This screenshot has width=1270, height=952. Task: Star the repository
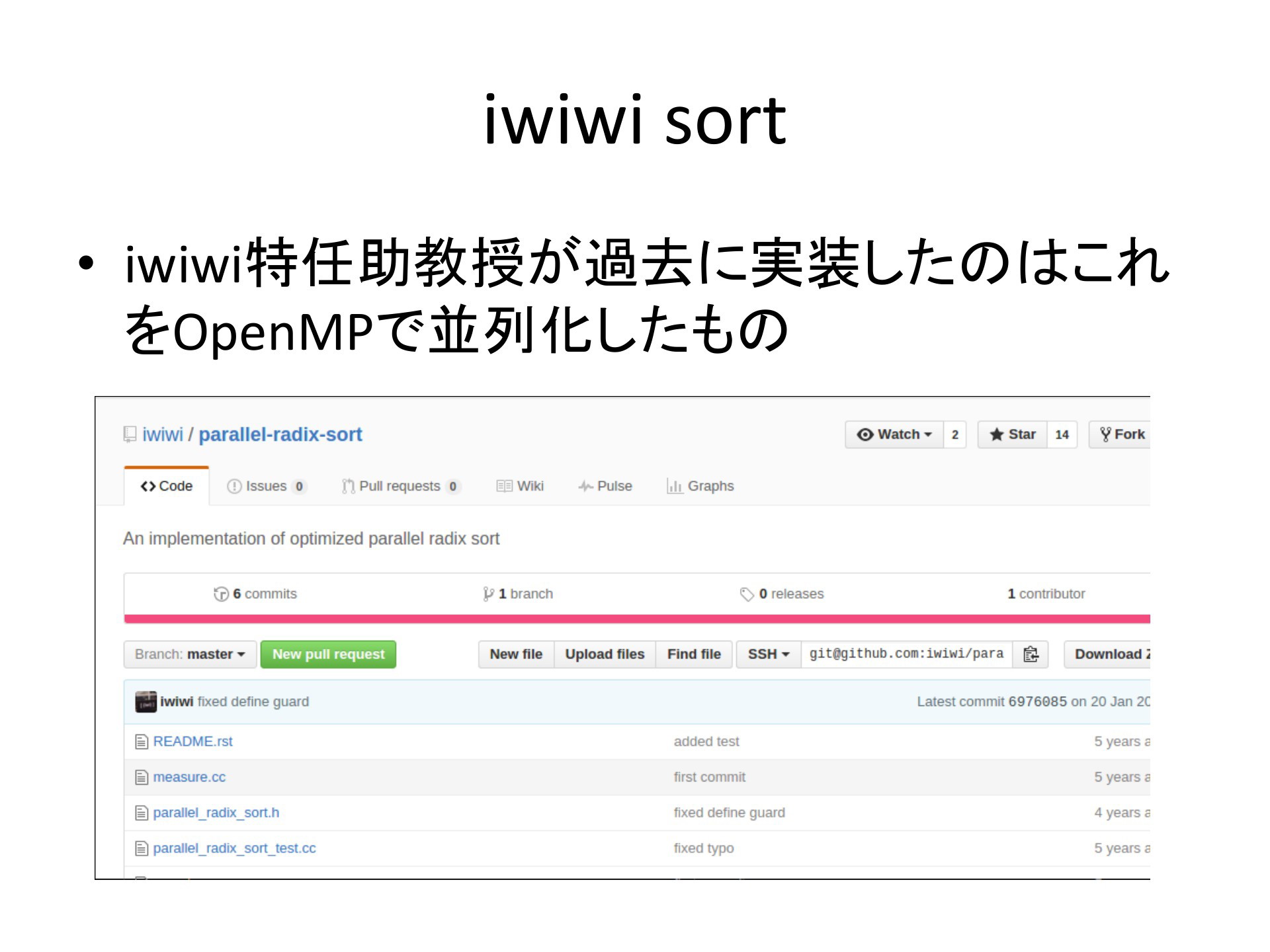(x=1012, y=434)
